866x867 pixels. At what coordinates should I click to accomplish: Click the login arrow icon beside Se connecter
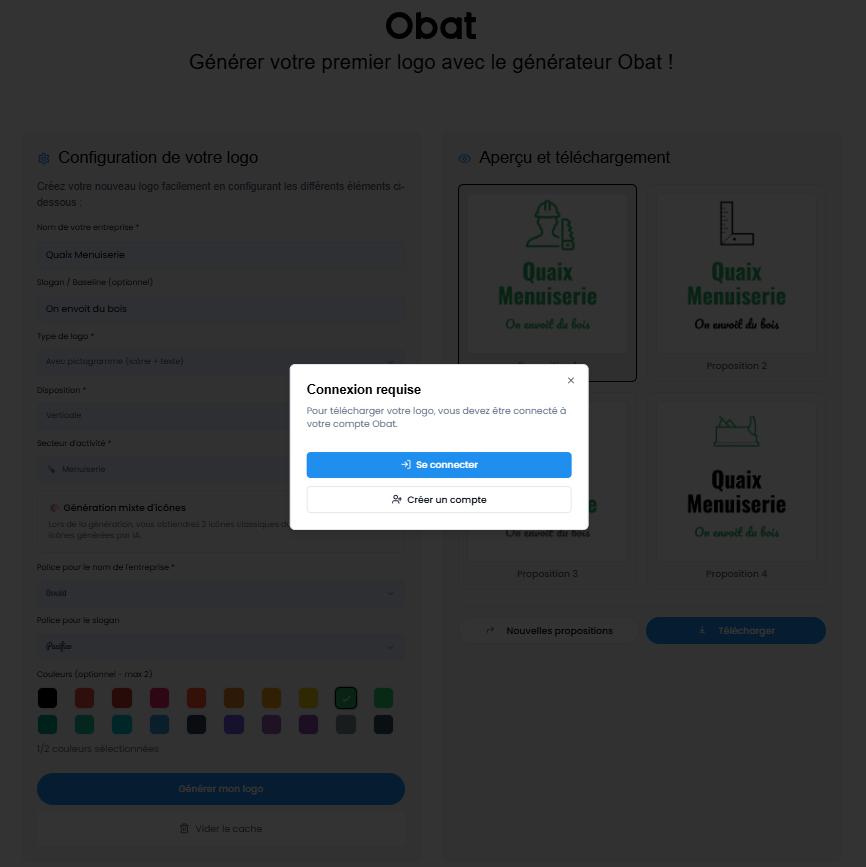click(x=406, y=465)
